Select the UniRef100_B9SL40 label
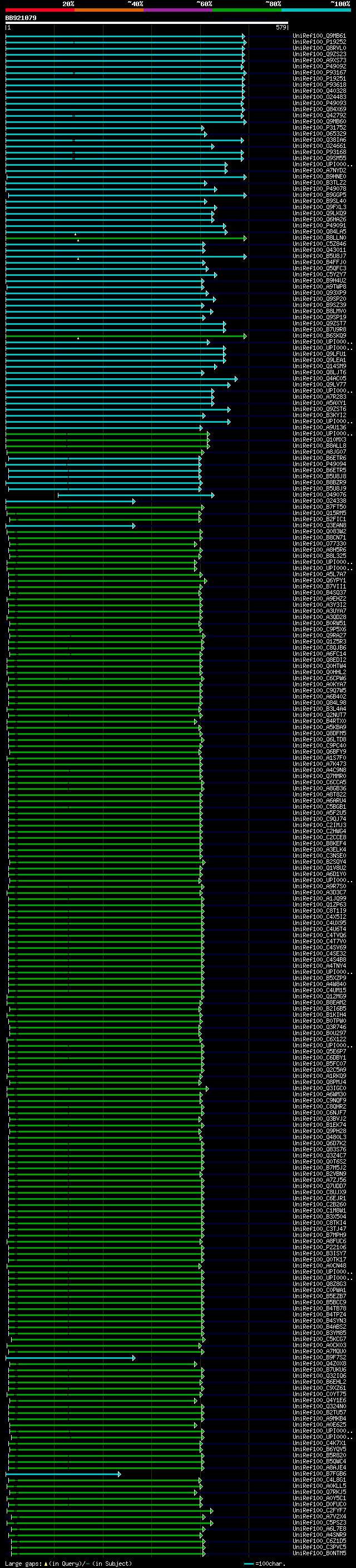 [319, 201]
